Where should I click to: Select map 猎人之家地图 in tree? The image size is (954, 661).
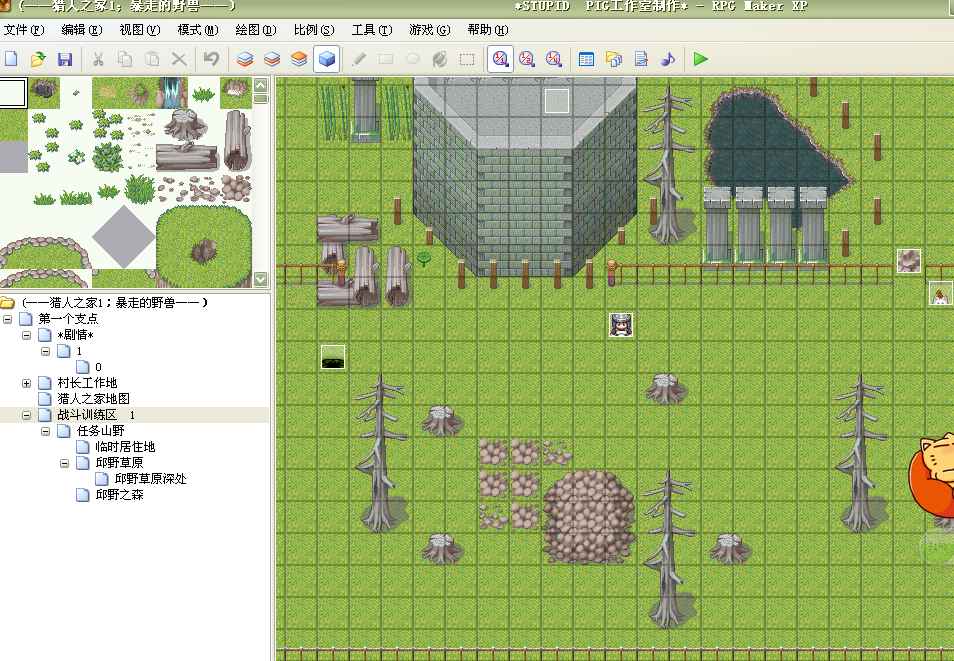[x=93, y=399]
